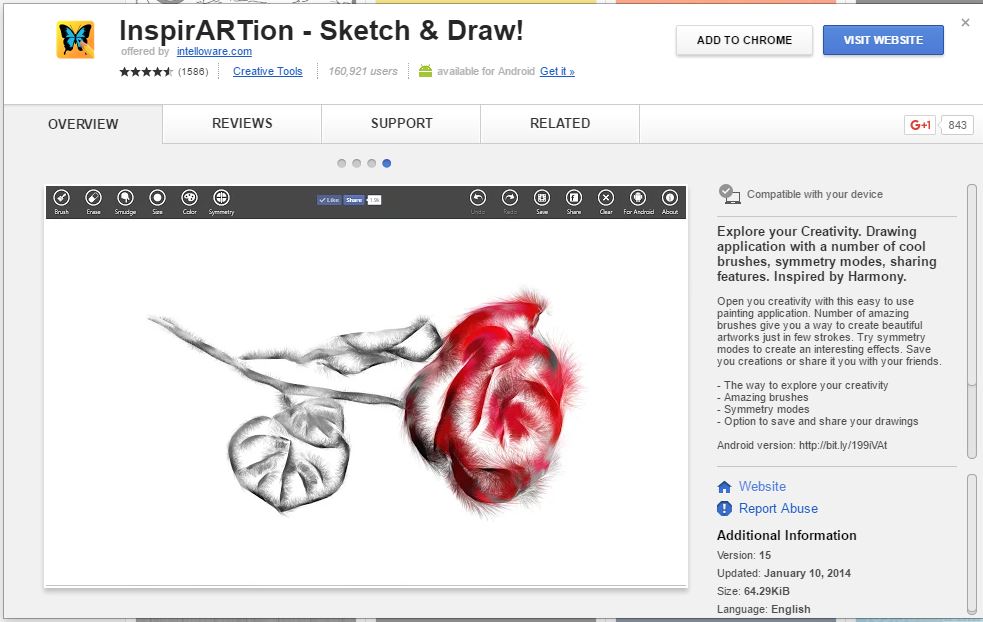
Task: Click the Updated: January 10, 2014 text
Action: click(x=784, y=573)
